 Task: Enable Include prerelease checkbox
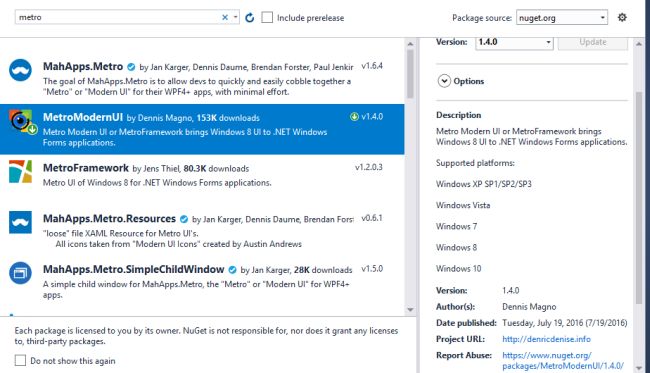click(267, 17)
